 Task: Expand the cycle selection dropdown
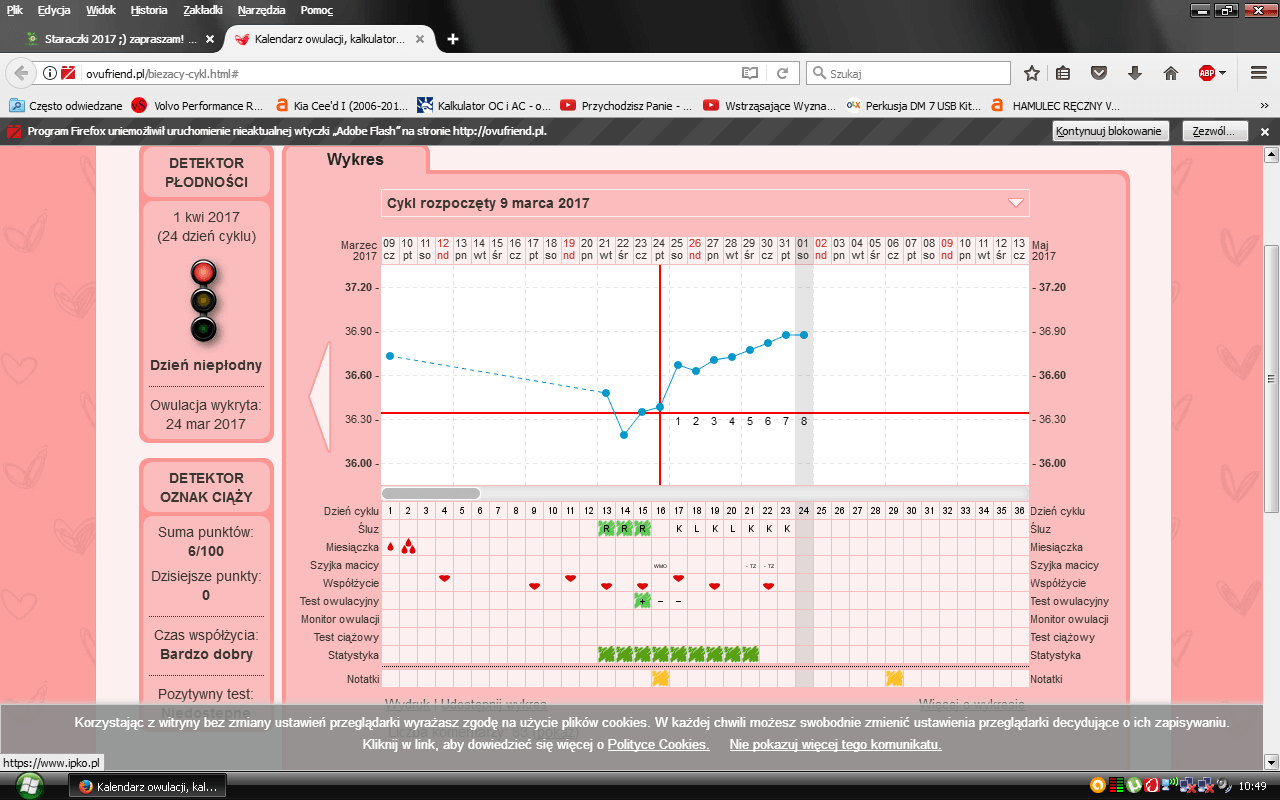coord(1016,203)
